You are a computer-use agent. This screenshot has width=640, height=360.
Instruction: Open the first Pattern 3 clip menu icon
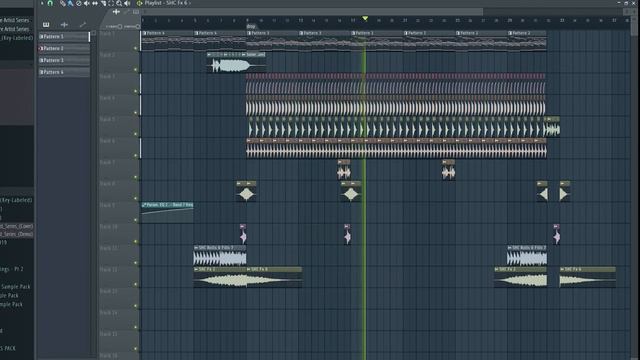point(249,33)
